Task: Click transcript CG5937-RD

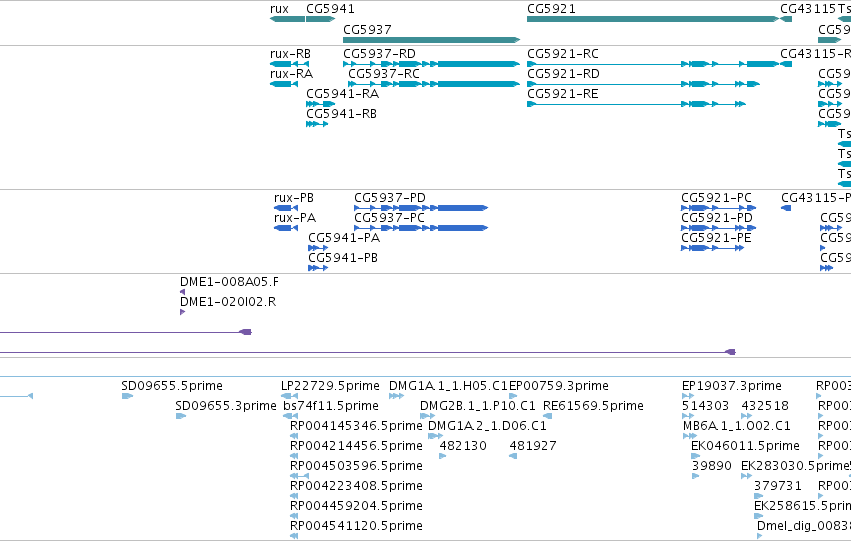Action: [x=431, y=64]
